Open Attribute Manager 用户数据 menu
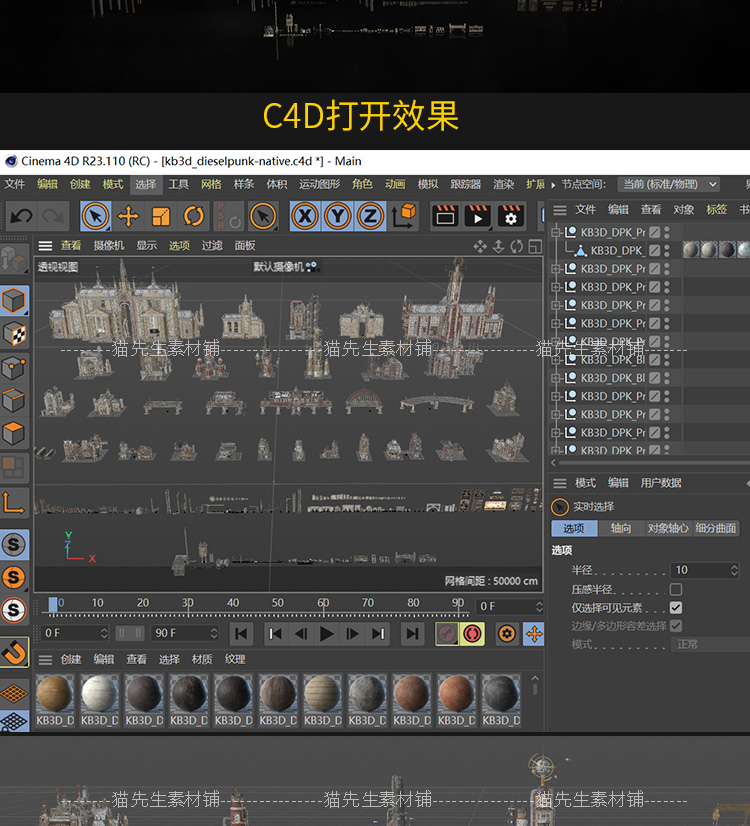This screenshot has width=750, height=826. pos(661,483)
